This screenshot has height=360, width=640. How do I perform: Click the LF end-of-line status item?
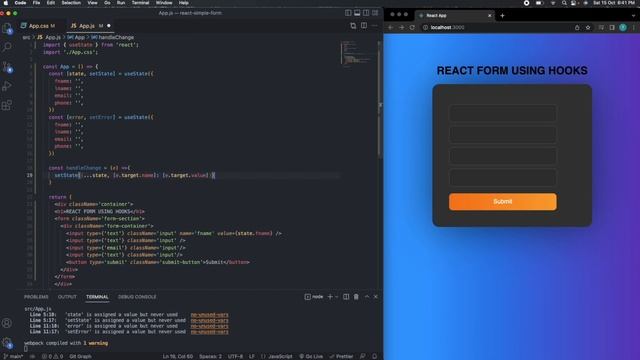pos(252,356)
